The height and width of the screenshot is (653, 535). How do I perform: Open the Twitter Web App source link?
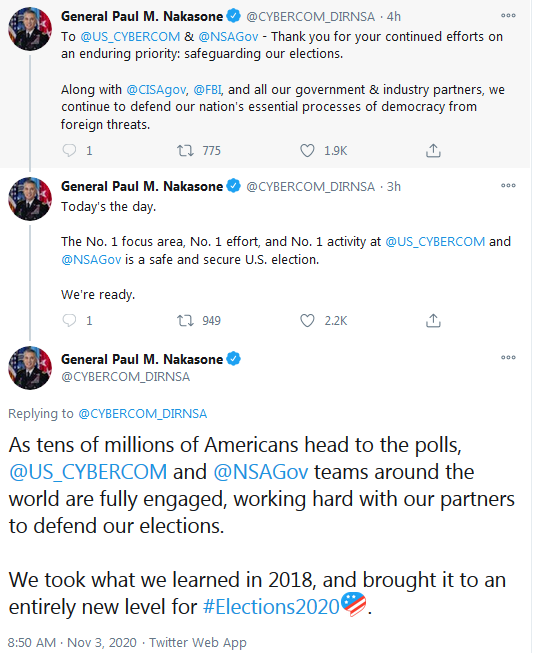point(198,643)
